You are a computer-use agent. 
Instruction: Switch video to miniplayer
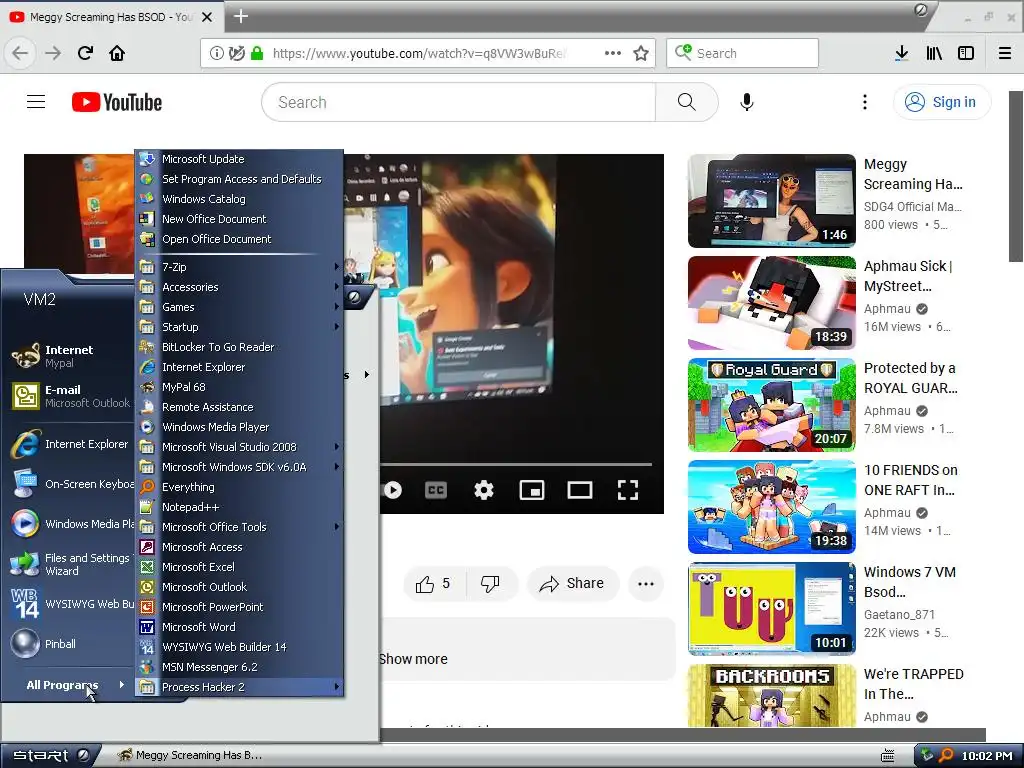tap(532, 490)
